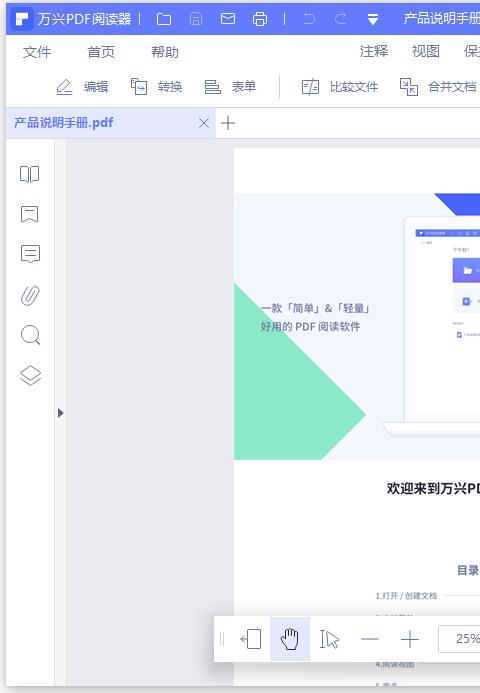The height and width of the screenshot is (693, 480).
Task: Click the laptop illustration on the cover page
Action: [x=431, y=326]
